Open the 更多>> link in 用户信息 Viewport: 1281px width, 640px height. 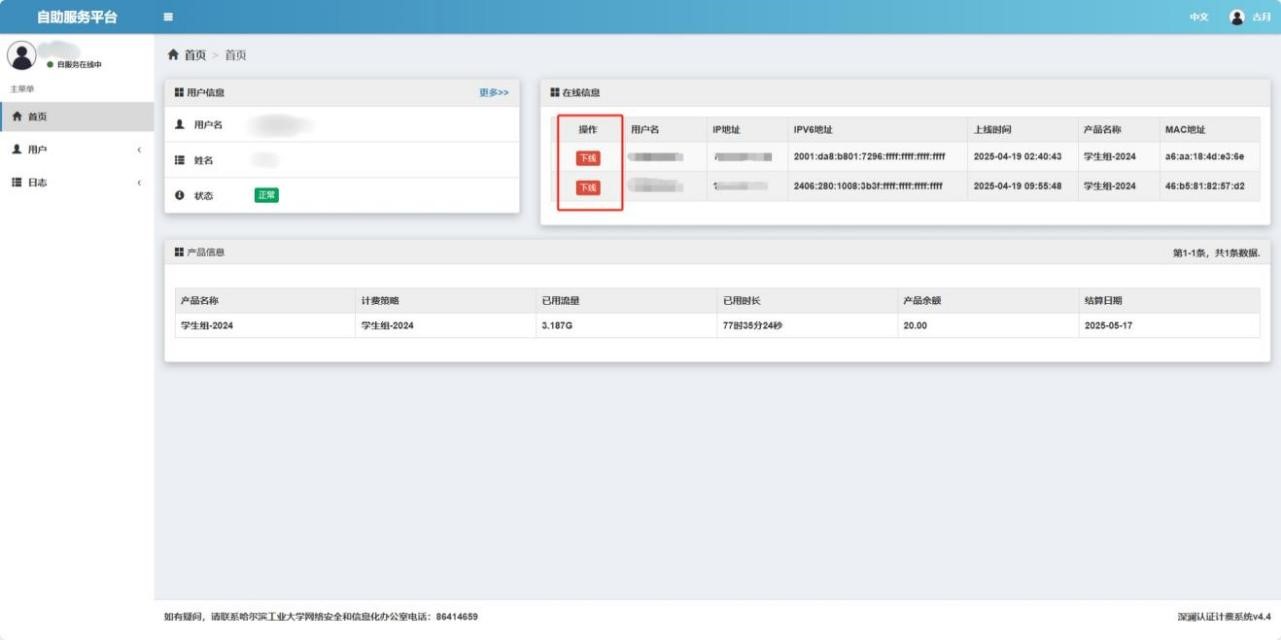pyautogui.click(x=493, y=93)
